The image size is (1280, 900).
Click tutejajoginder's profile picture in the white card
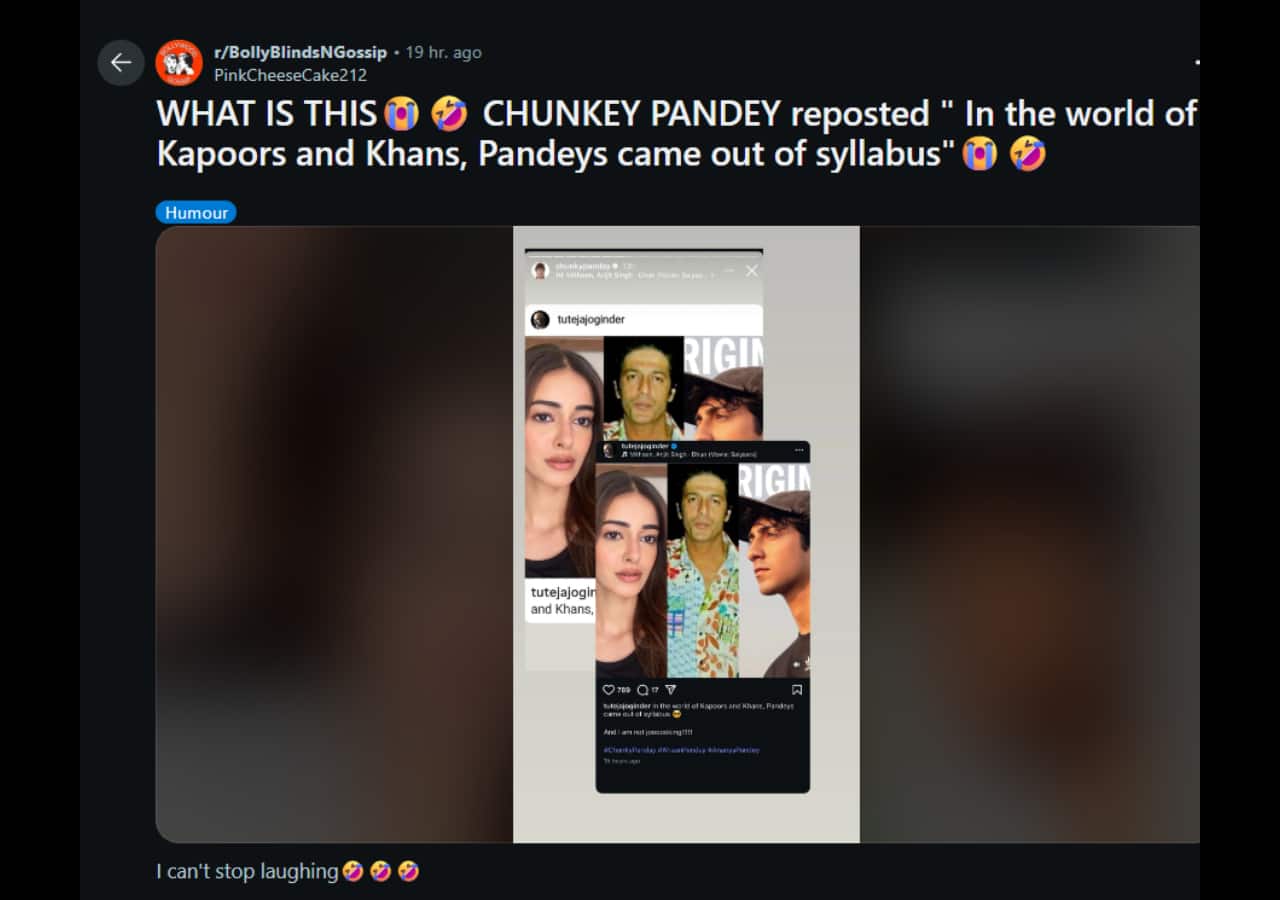[x=540, y=320]
